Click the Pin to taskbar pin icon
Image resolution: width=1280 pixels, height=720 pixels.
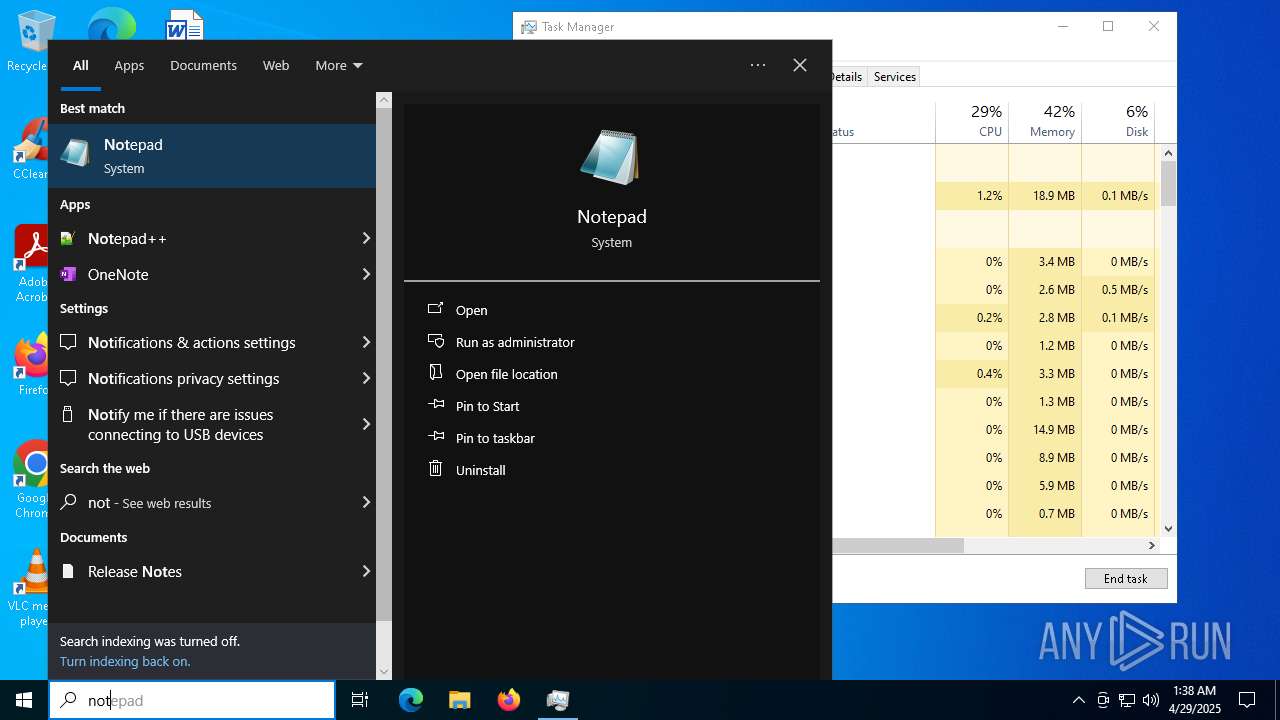point(435,437)
